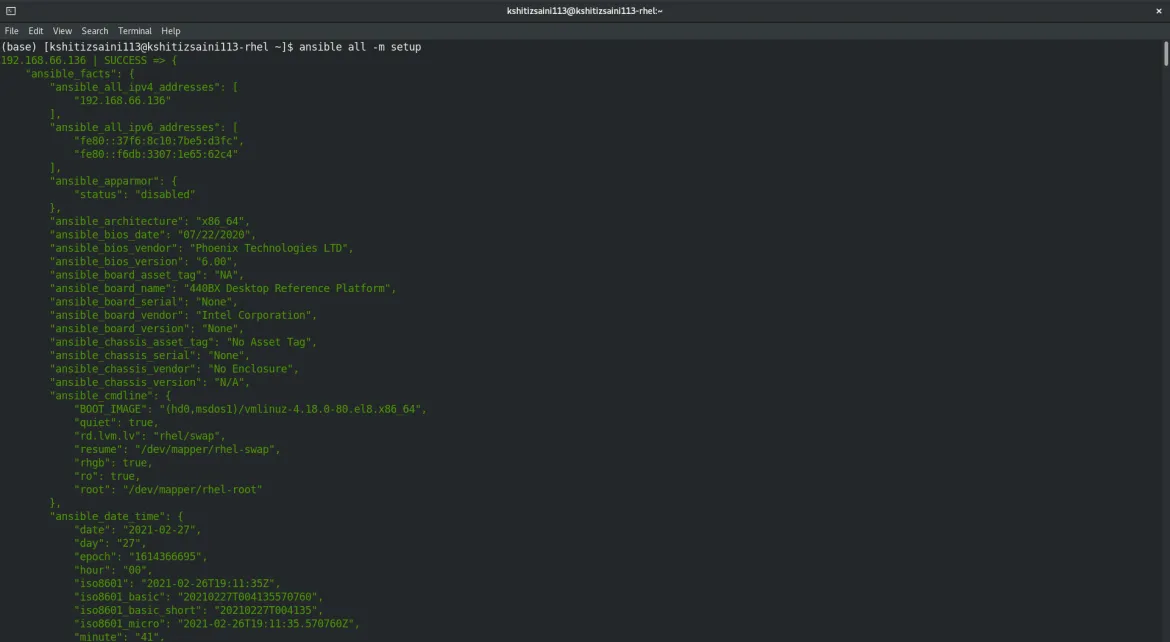Click the "BOOT_IMAGE" vmlinuz line

(250, 409)
